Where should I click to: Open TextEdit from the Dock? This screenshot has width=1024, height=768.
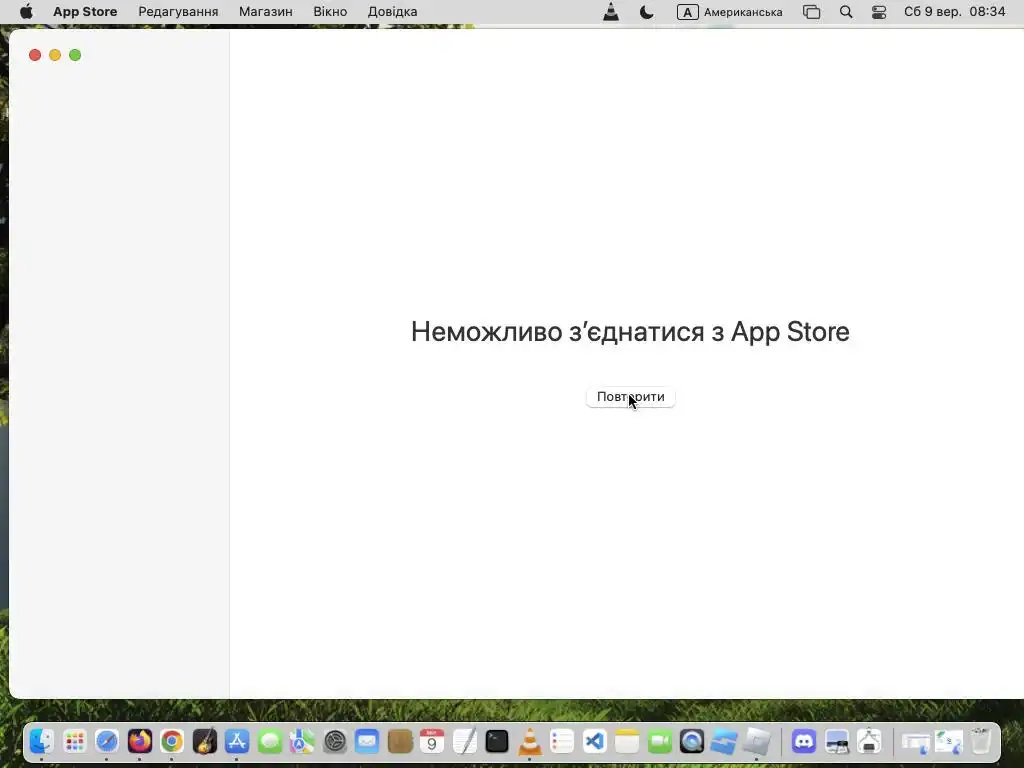click(464, 741)
